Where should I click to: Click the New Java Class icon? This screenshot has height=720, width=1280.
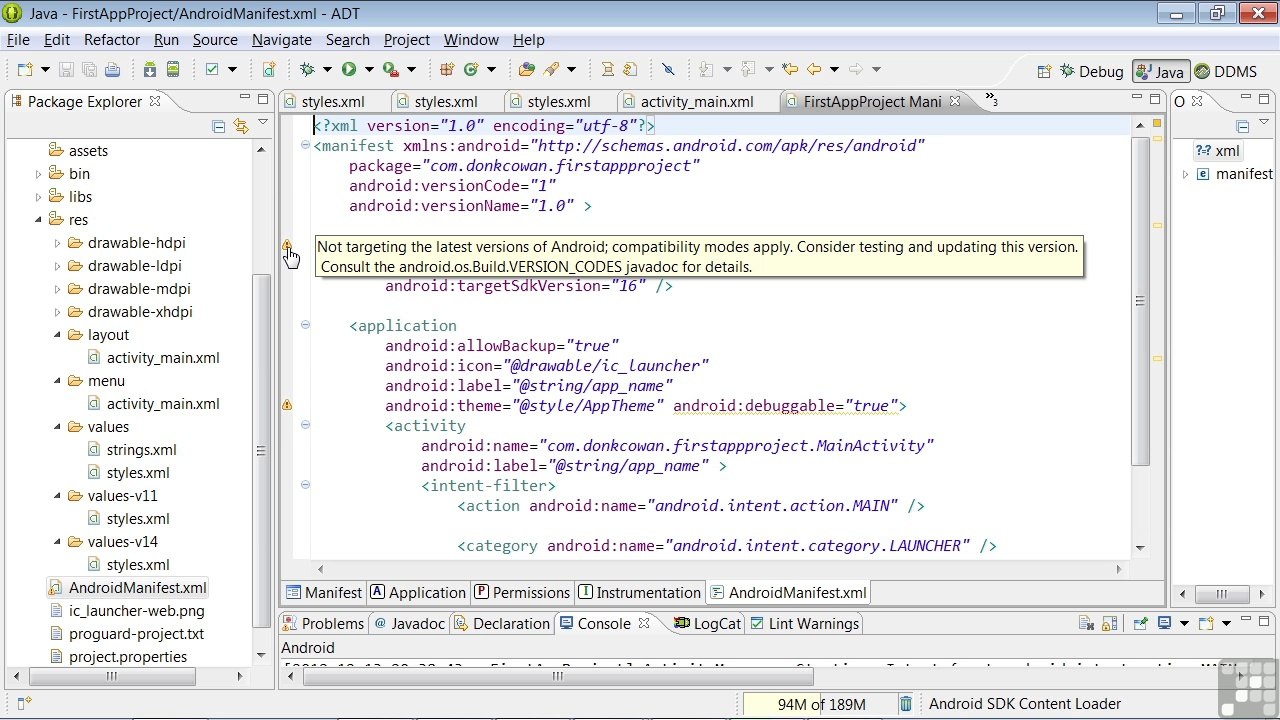coord(470,70)
